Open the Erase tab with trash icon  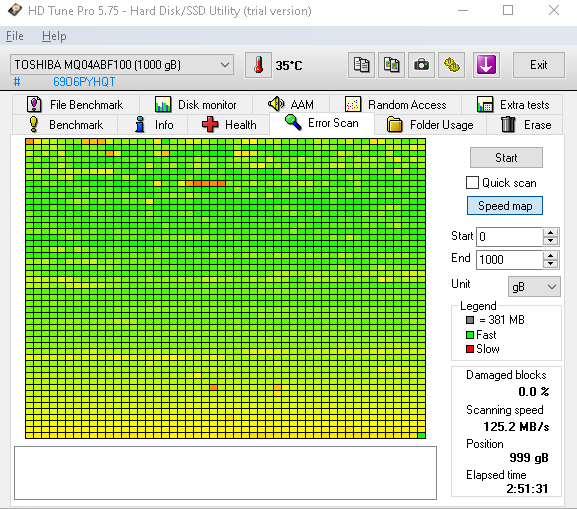tap(525, 124)
